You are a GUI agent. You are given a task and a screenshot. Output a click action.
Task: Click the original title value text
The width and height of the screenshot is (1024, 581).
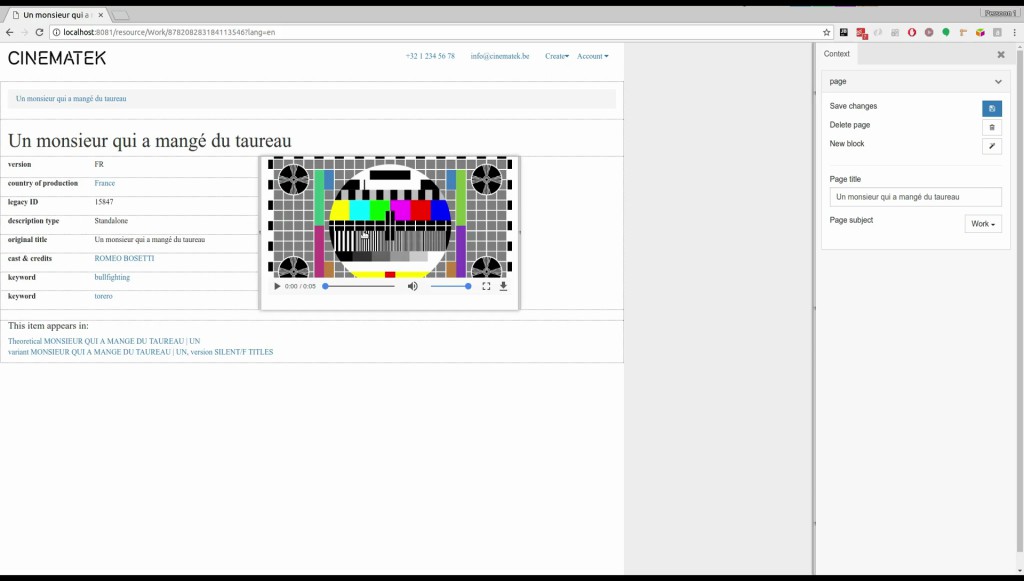150,240
